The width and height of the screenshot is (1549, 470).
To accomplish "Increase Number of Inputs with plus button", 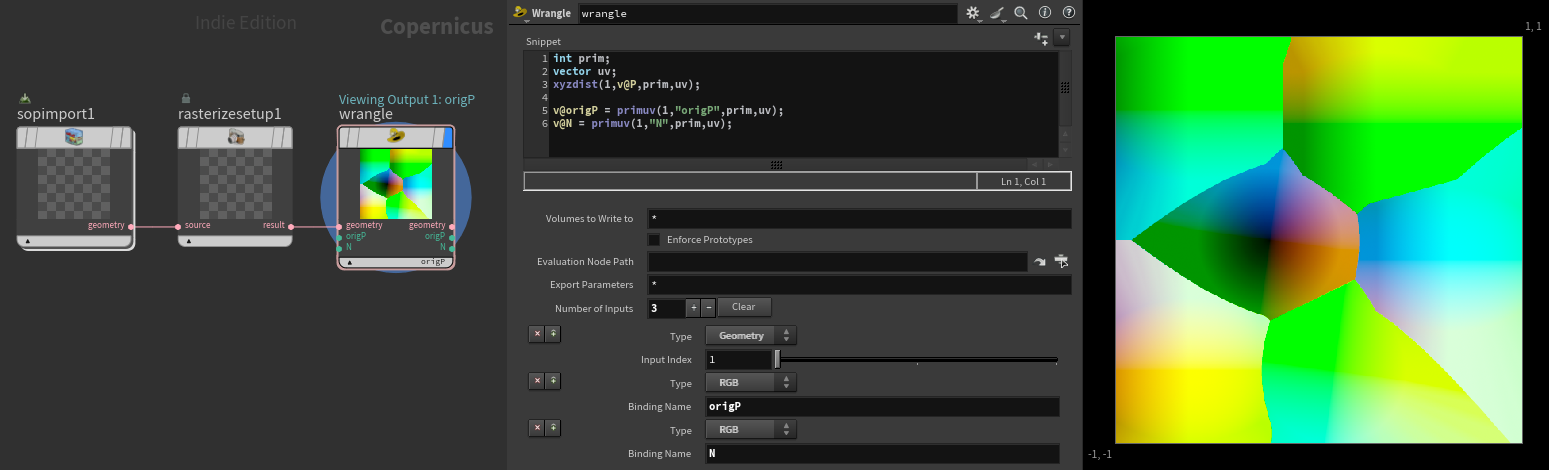I will coord(692,308).
